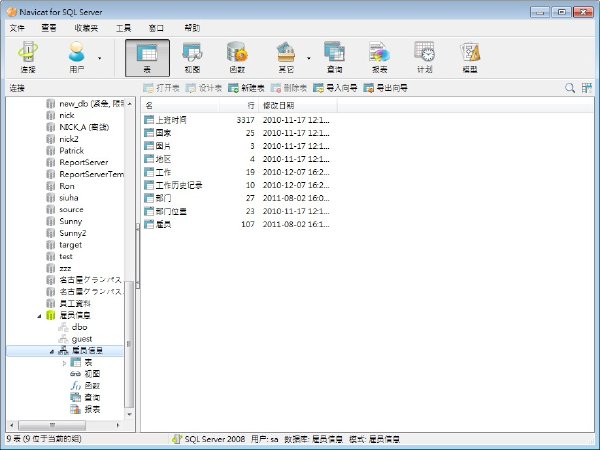Click 删除表 (Delete Table) button
The image size is (600, 450).
point(289,88)
